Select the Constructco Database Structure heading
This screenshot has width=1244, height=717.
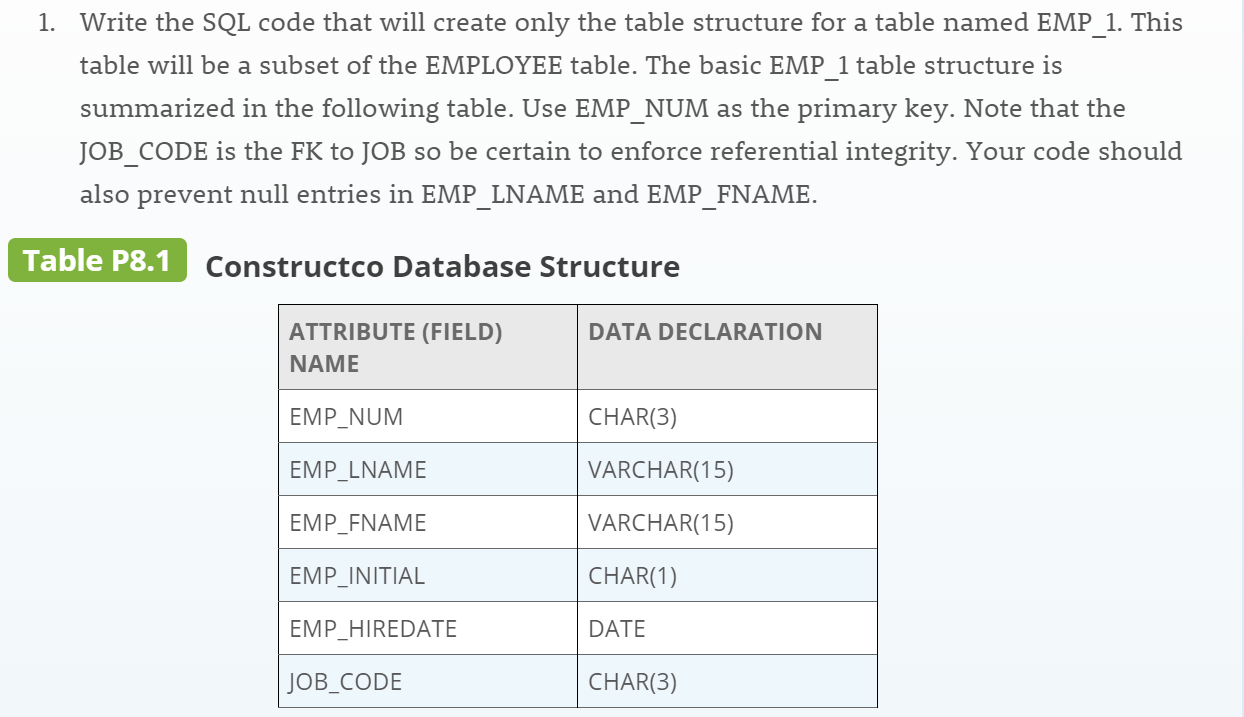point(442,267)
